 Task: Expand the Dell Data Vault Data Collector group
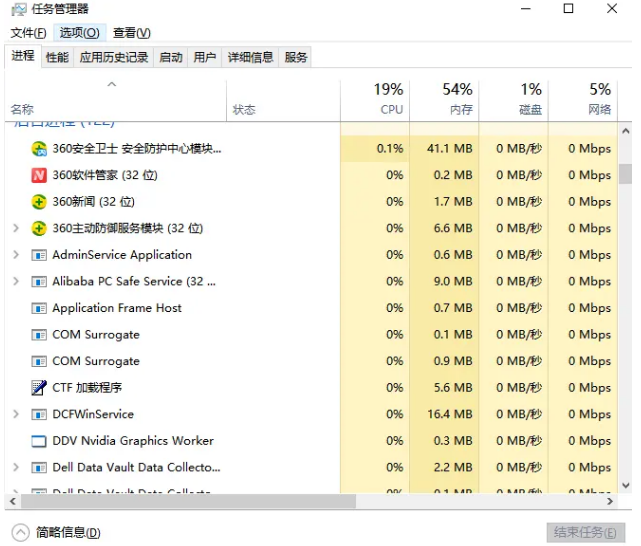coord(16,467)
